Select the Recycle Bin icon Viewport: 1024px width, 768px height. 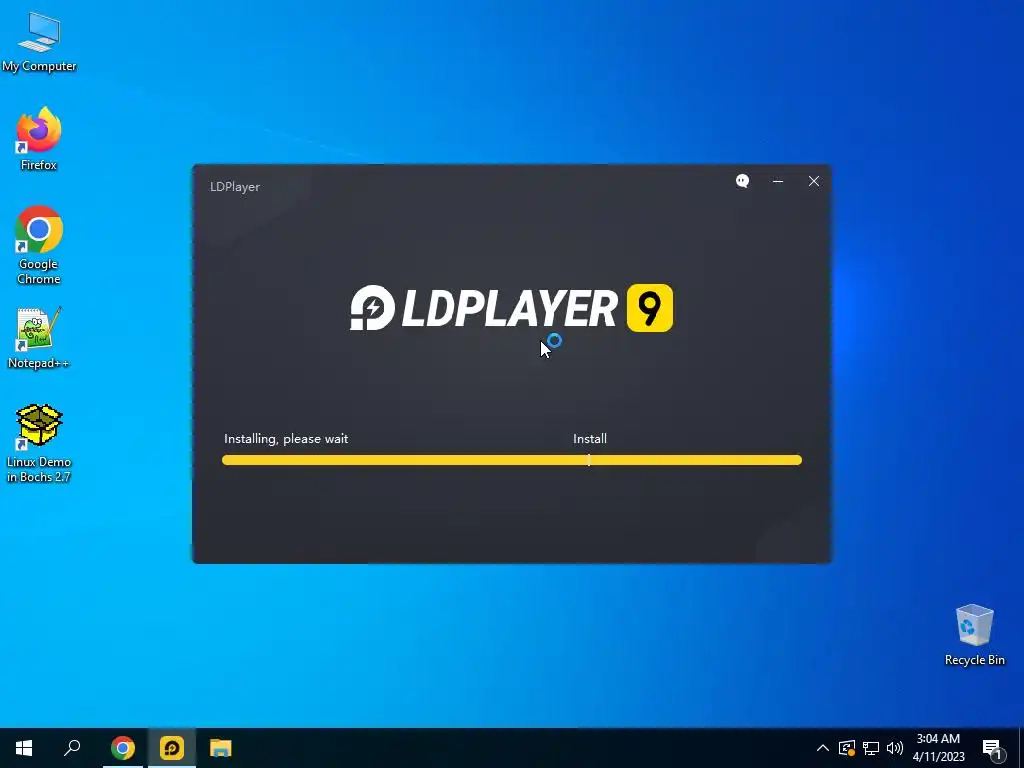pyautogui.click(x=974, y=635)
